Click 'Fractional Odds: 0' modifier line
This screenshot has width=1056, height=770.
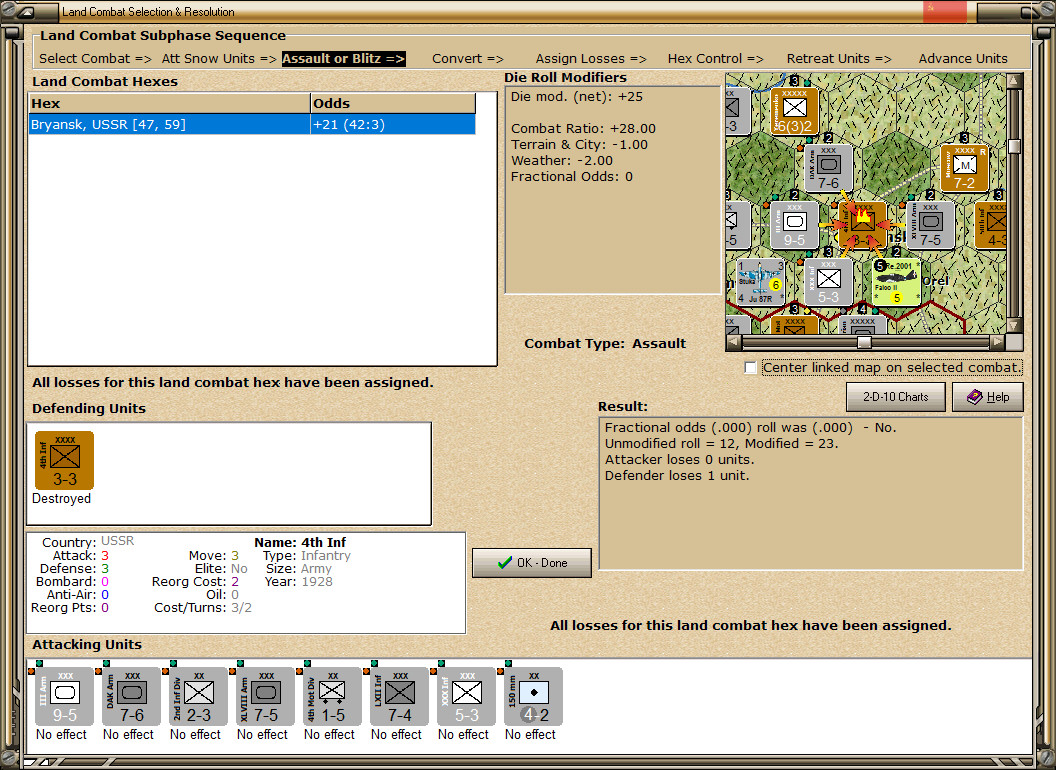(572, 177)
